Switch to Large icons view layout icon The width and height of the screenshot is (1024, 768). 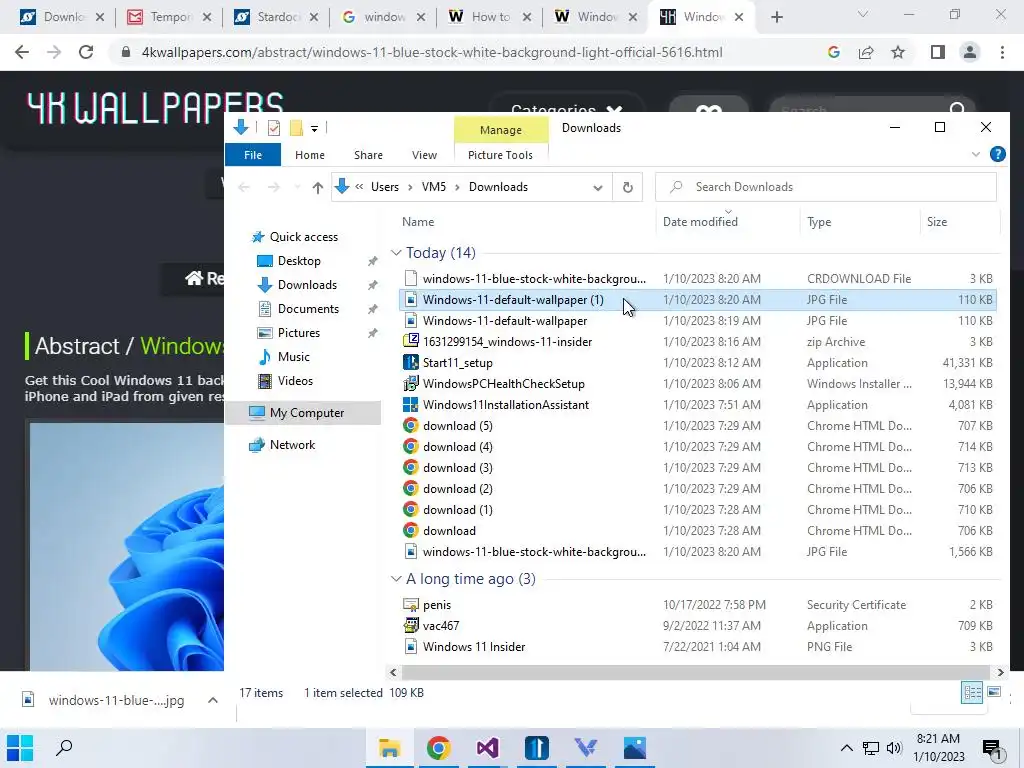point(994,692)
